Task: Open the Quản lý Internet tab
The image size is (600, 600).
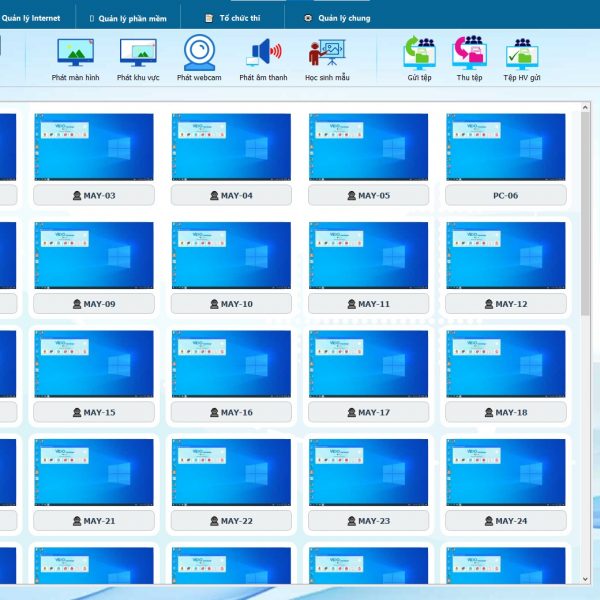Action: 31,18
